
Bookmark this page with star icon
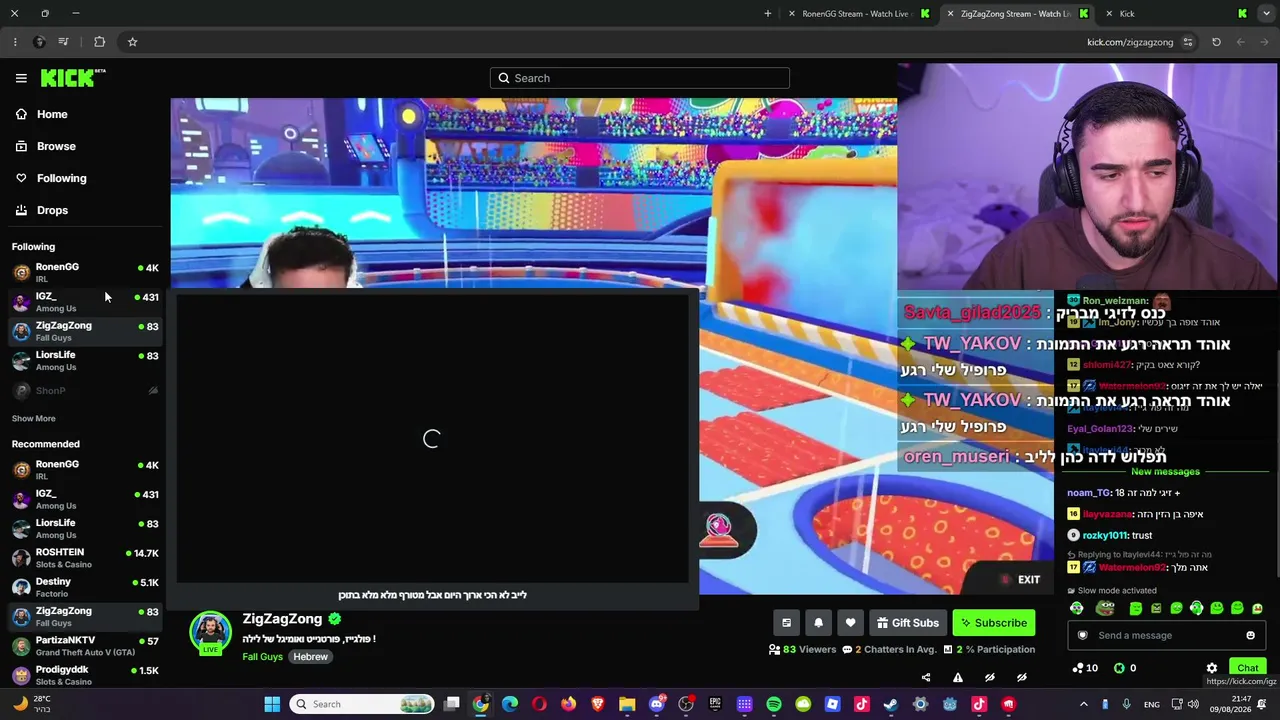132,42
